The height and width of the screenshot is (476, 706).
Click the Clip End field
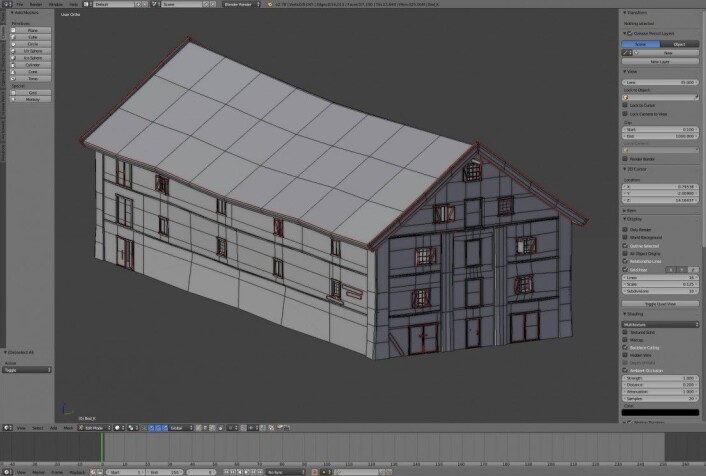660,136
